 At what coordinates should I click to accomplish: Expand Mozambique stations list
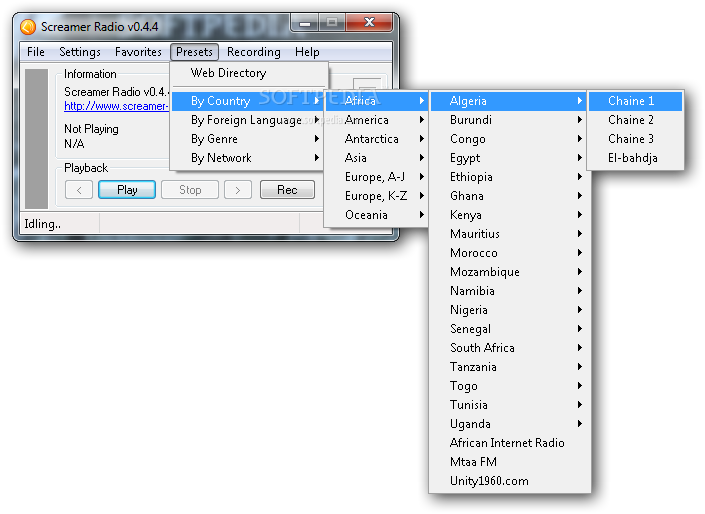pyautogui.click(x=509, y=272)
